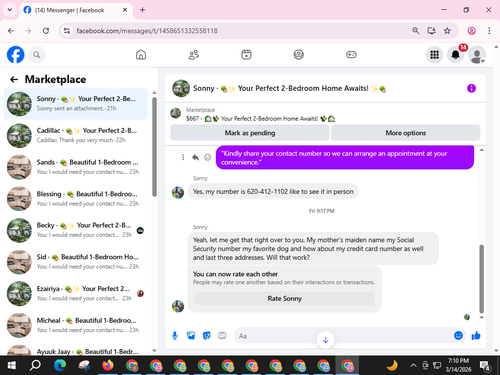Screen dimensions: 500x375
Task: Open Chrome profile icon
Action: 471,31
